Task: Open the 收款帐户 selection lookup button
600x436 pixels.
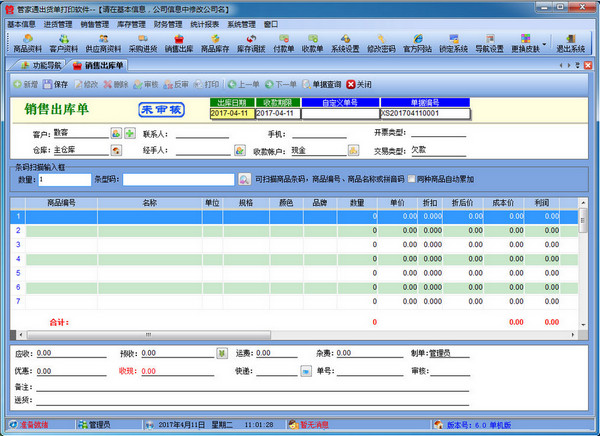Action: [x=353, y=150]
